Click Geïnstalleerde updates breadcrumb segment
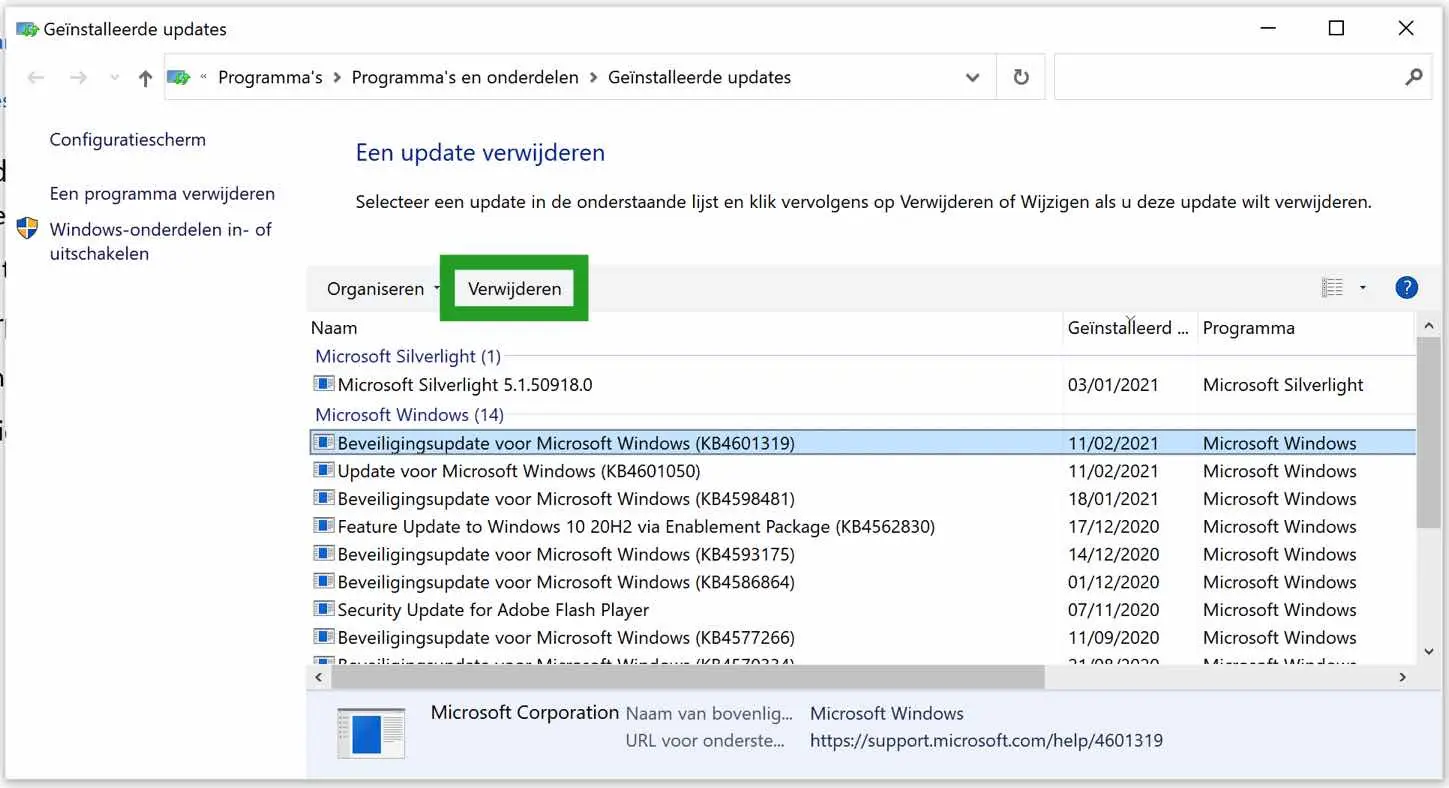Screen dimensions: 1449x788 [699, 78]
